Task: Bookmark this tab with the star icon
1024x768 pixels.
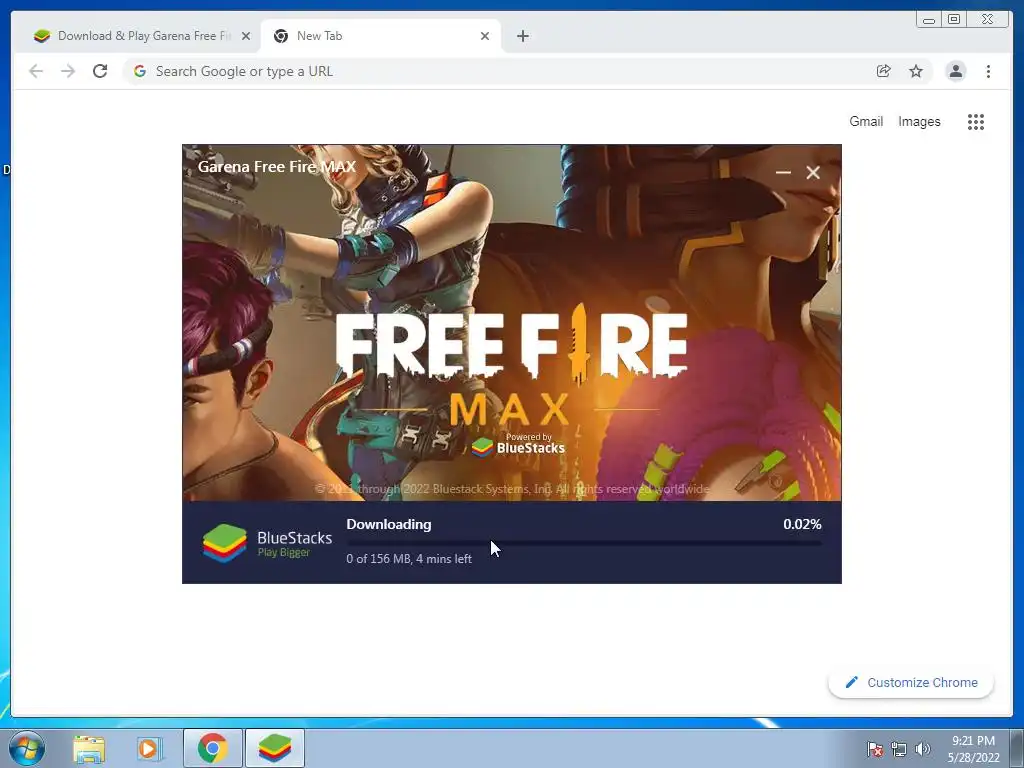Action: pyautogui.click(x=916, y=71)
